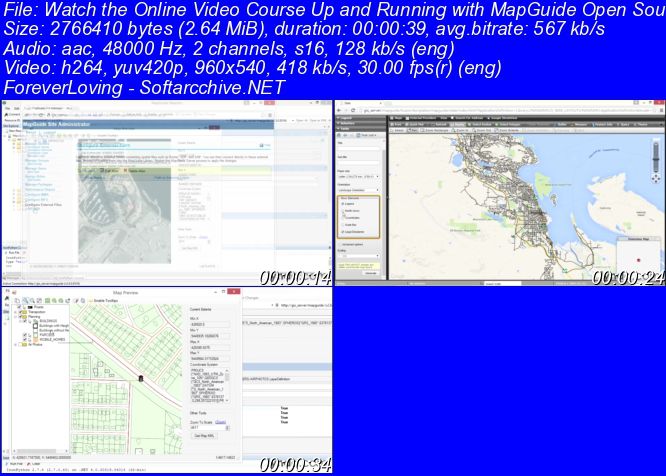Choose the Zoom Out tool
Viewport: 666px width, 476px height.
483,130
